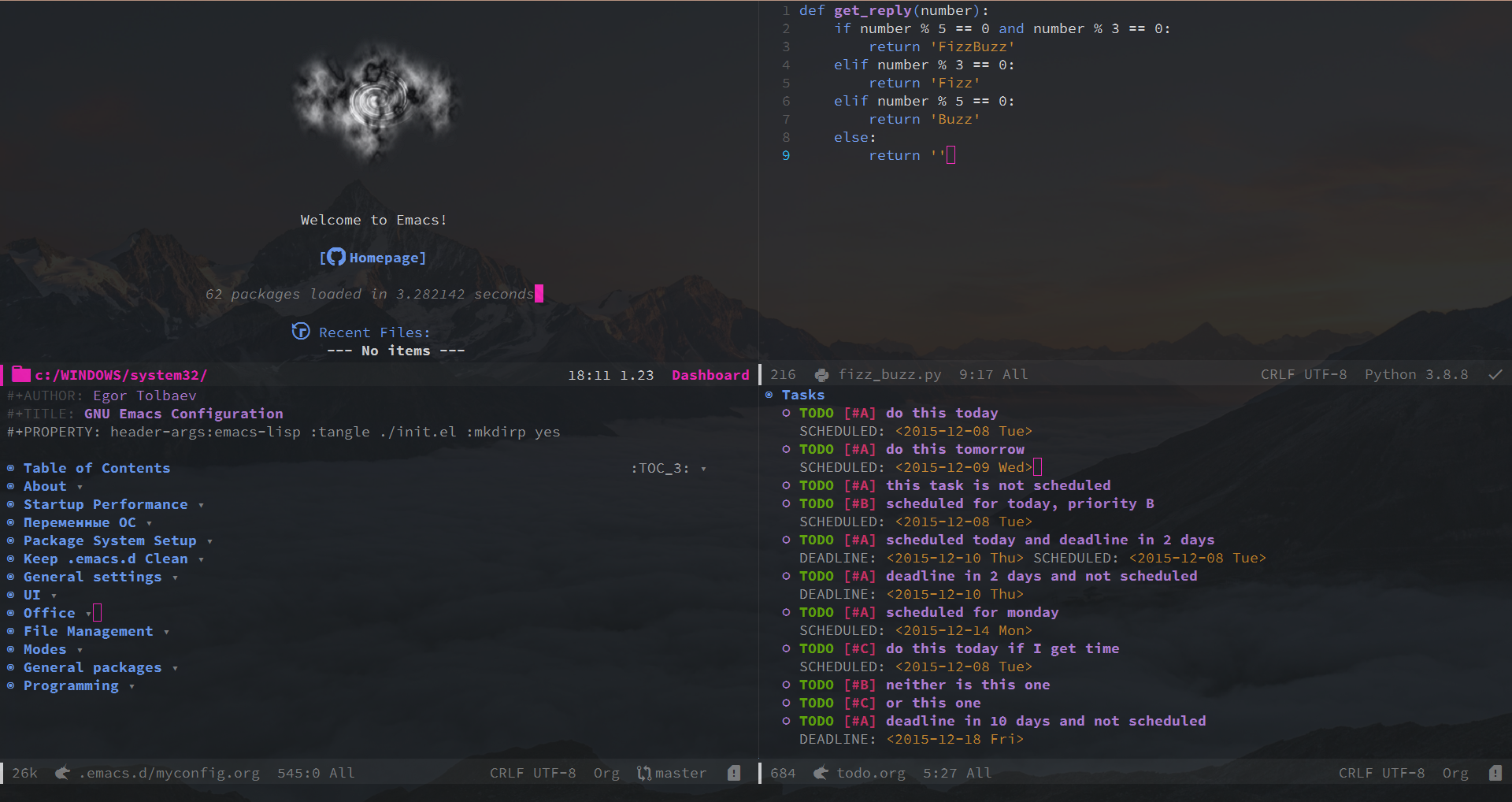The width and height of the screenshot is (1512, 802).
Task: Click the bullet icon before Tasks heading
Action: pyautogui.click(x=769, y=395)
